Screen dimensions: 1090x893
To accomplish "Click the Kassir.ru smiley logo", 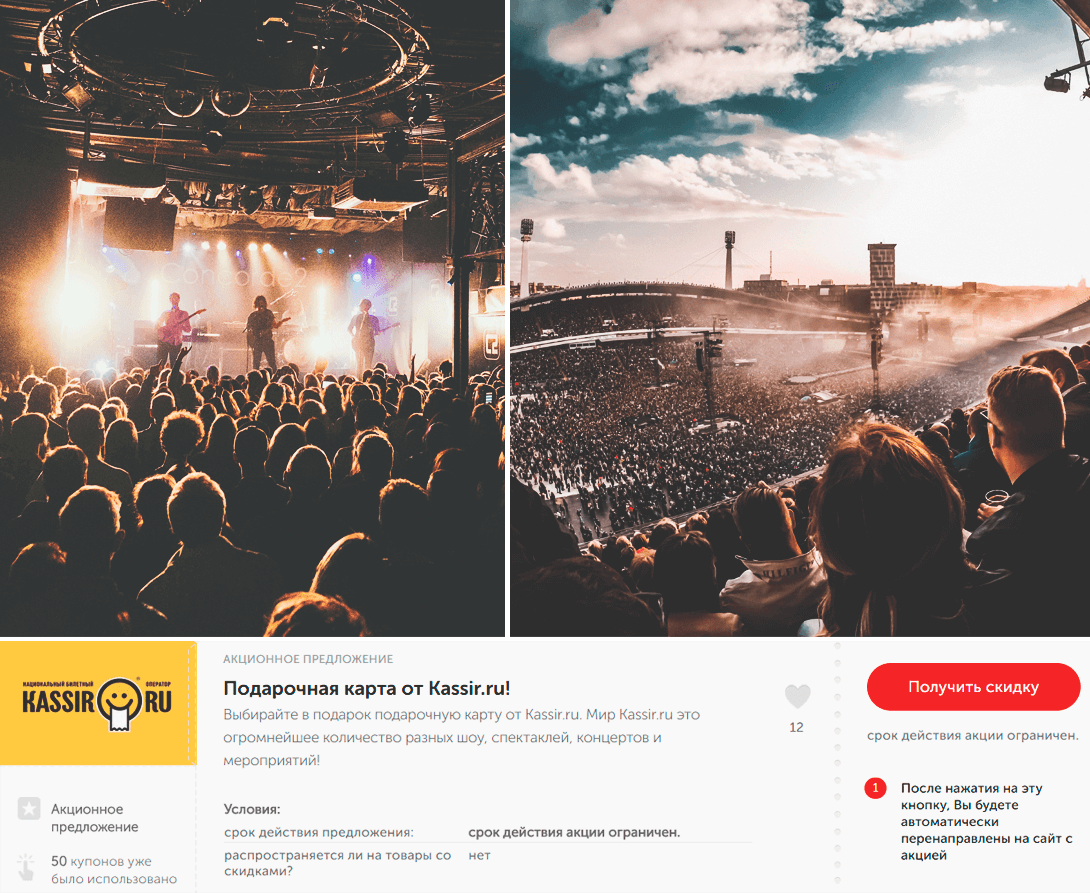I will tap(97, 704).
